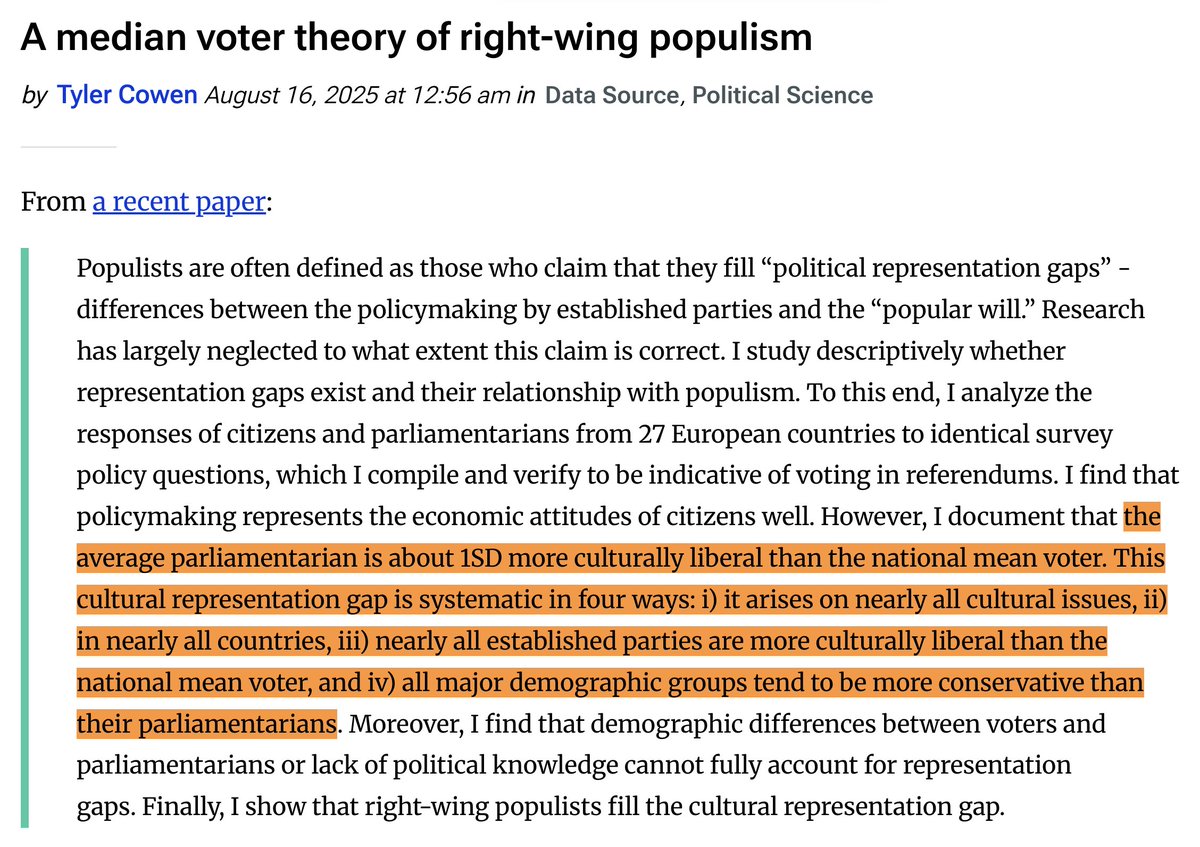This screenshot has height=847, width=1200.
Task: Click the final sentence starting with "Finally"
Action: (x=540, y=806)
